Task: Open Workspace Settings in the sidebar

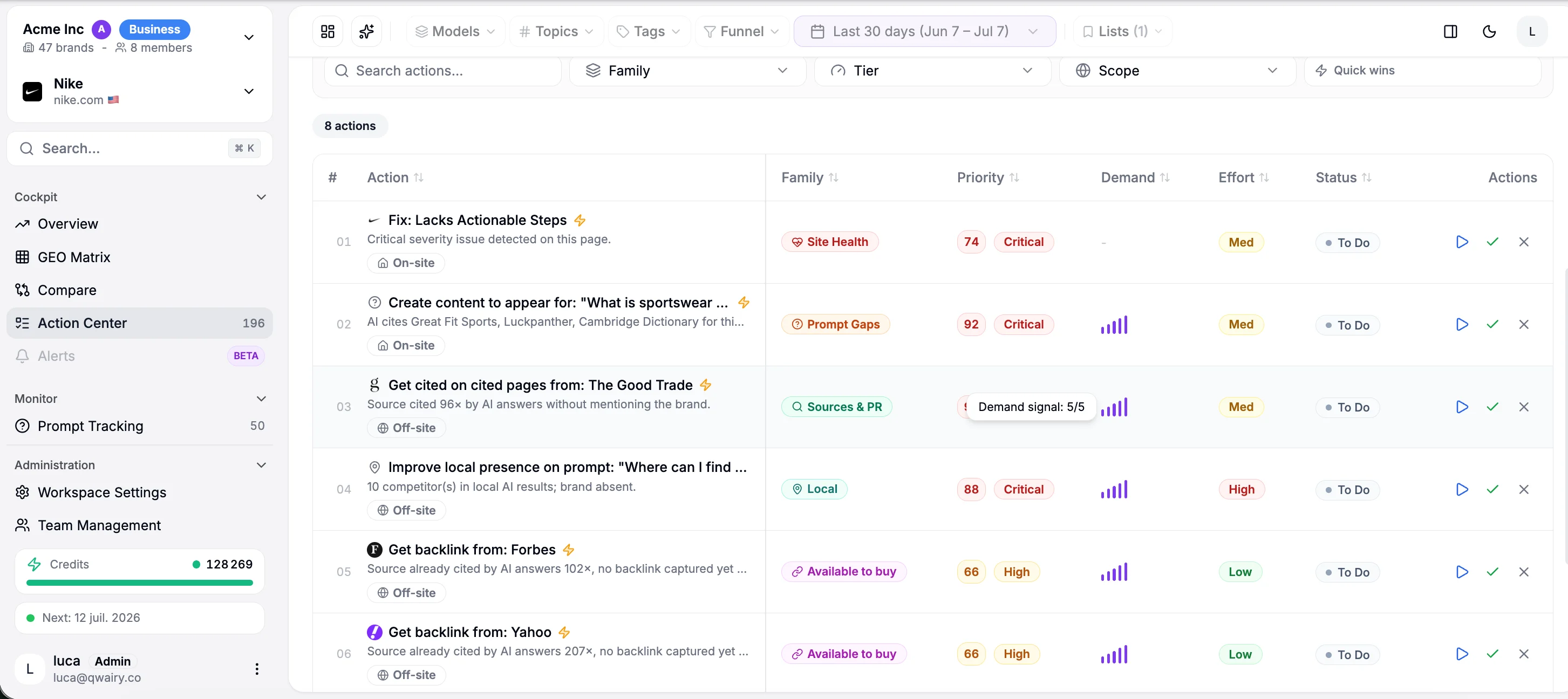Action: coord(139,493)
